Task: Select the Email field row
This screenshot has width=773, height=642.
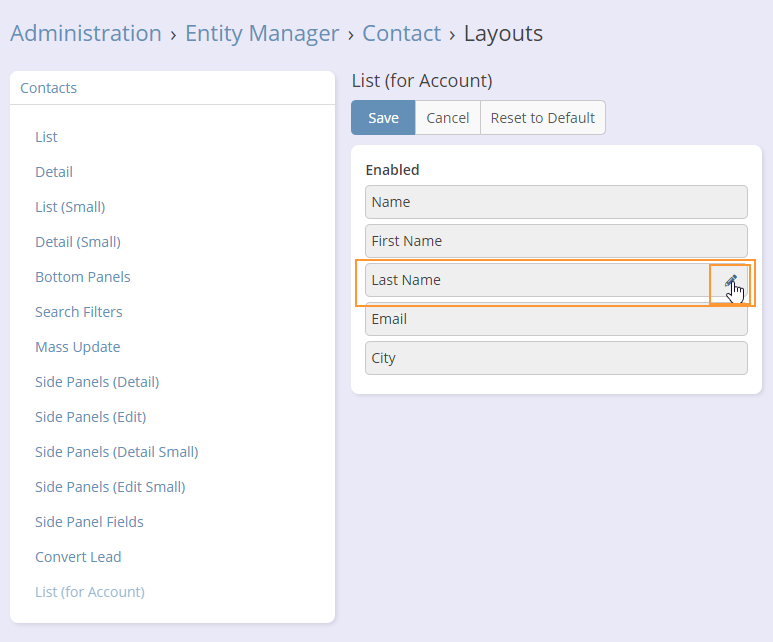Action: click(x=556, y=320)
